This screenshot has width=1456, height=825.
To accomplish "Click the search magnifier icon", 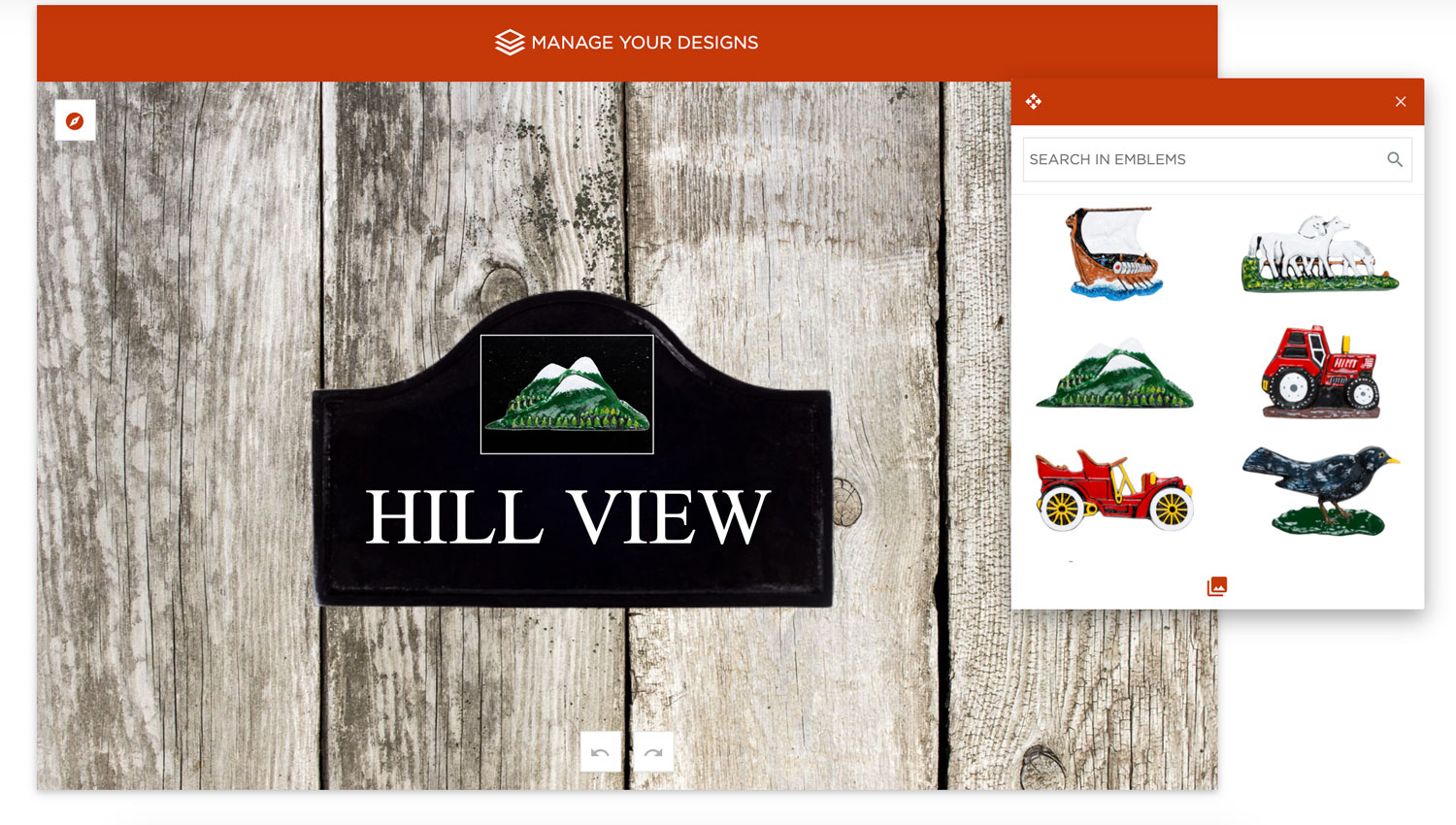I will (x=1395, y=159).
